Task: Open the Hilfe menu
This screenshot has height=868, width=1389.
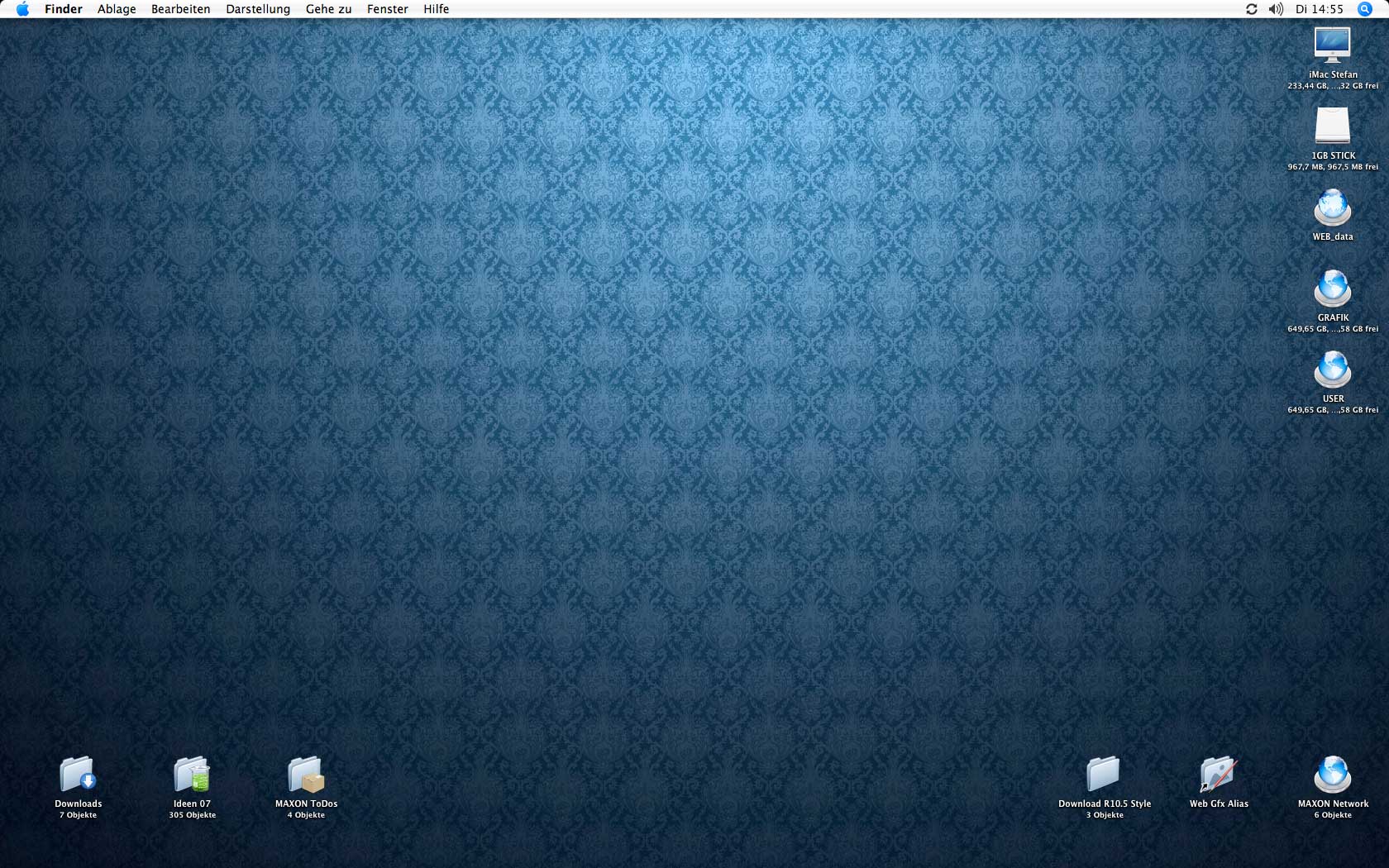Action: pos(436,9)
